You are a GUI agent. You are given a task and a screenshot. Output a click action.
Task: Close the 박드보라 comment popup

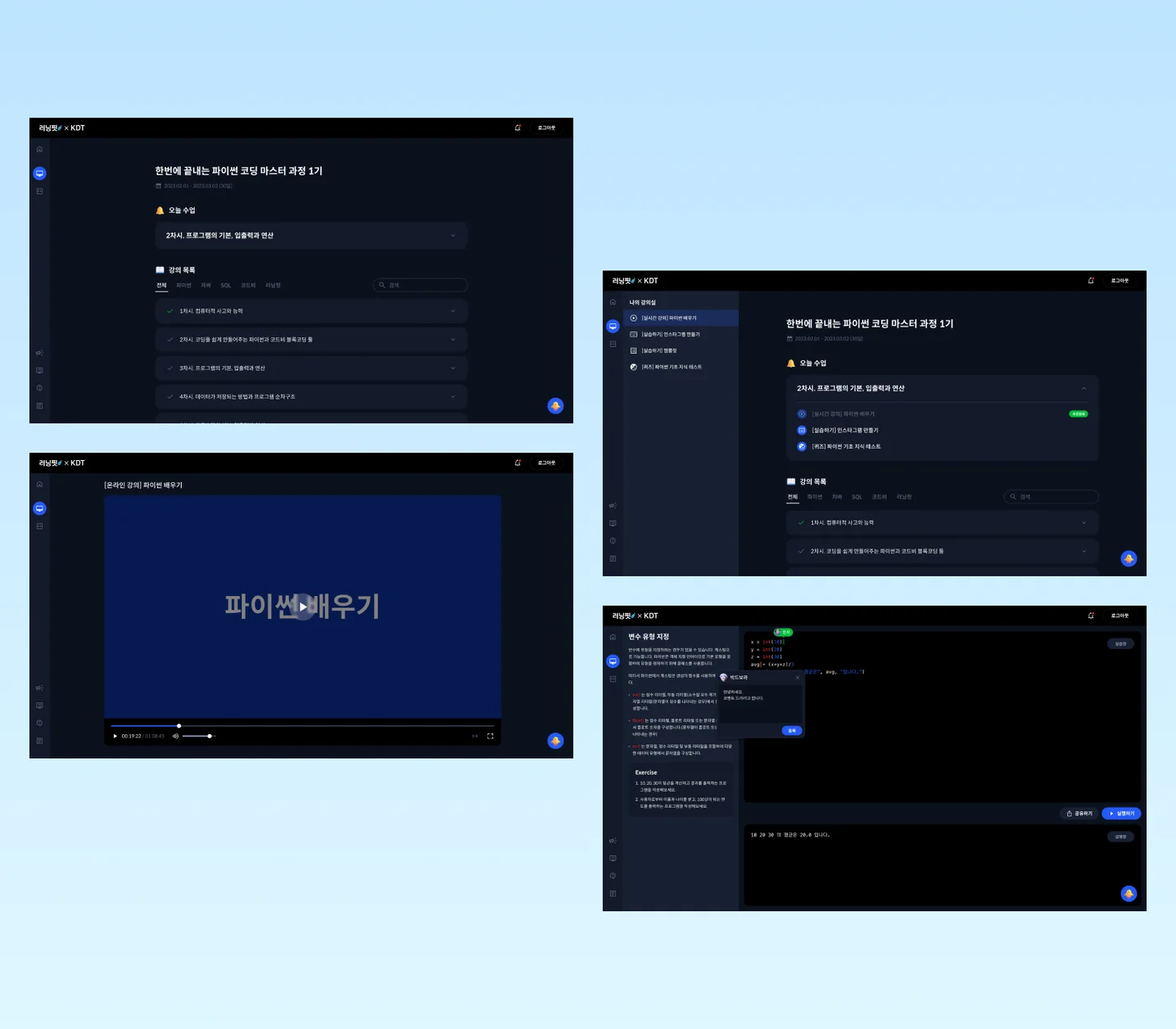point(797,677)
